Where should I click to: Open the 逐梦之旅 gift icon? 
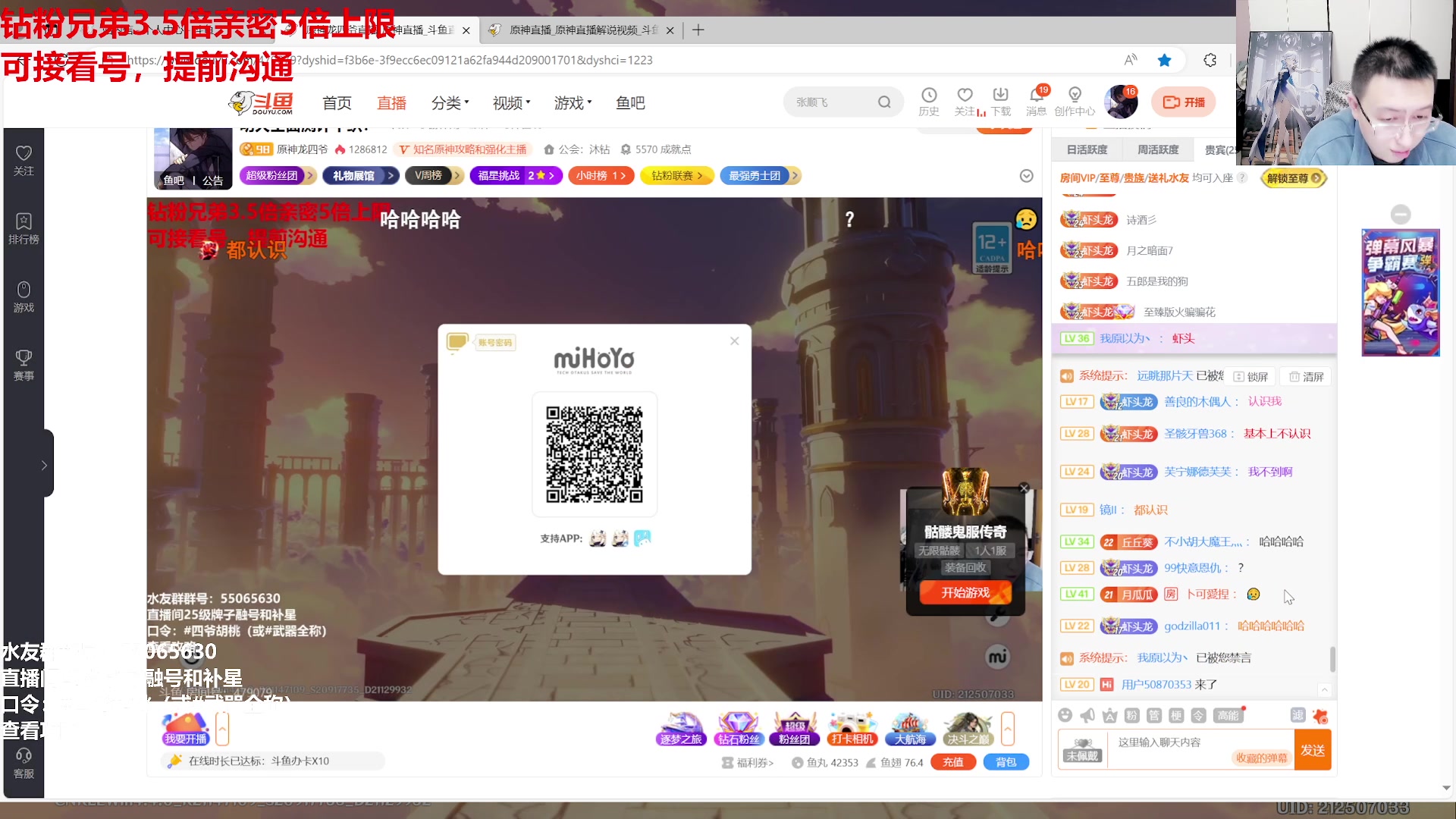tap(680, 726)
